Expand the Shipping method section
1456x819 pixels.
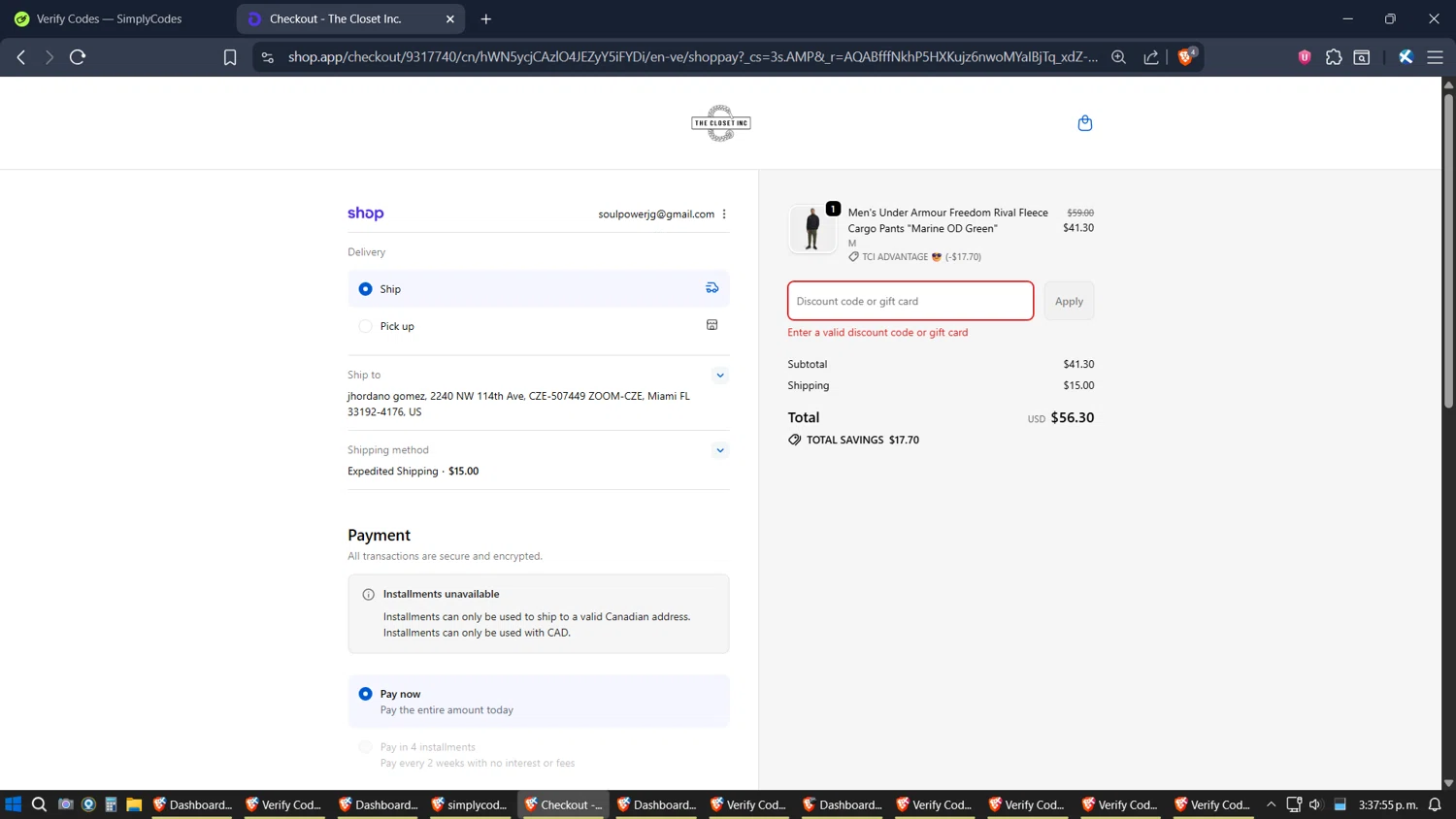pos(719,450)
